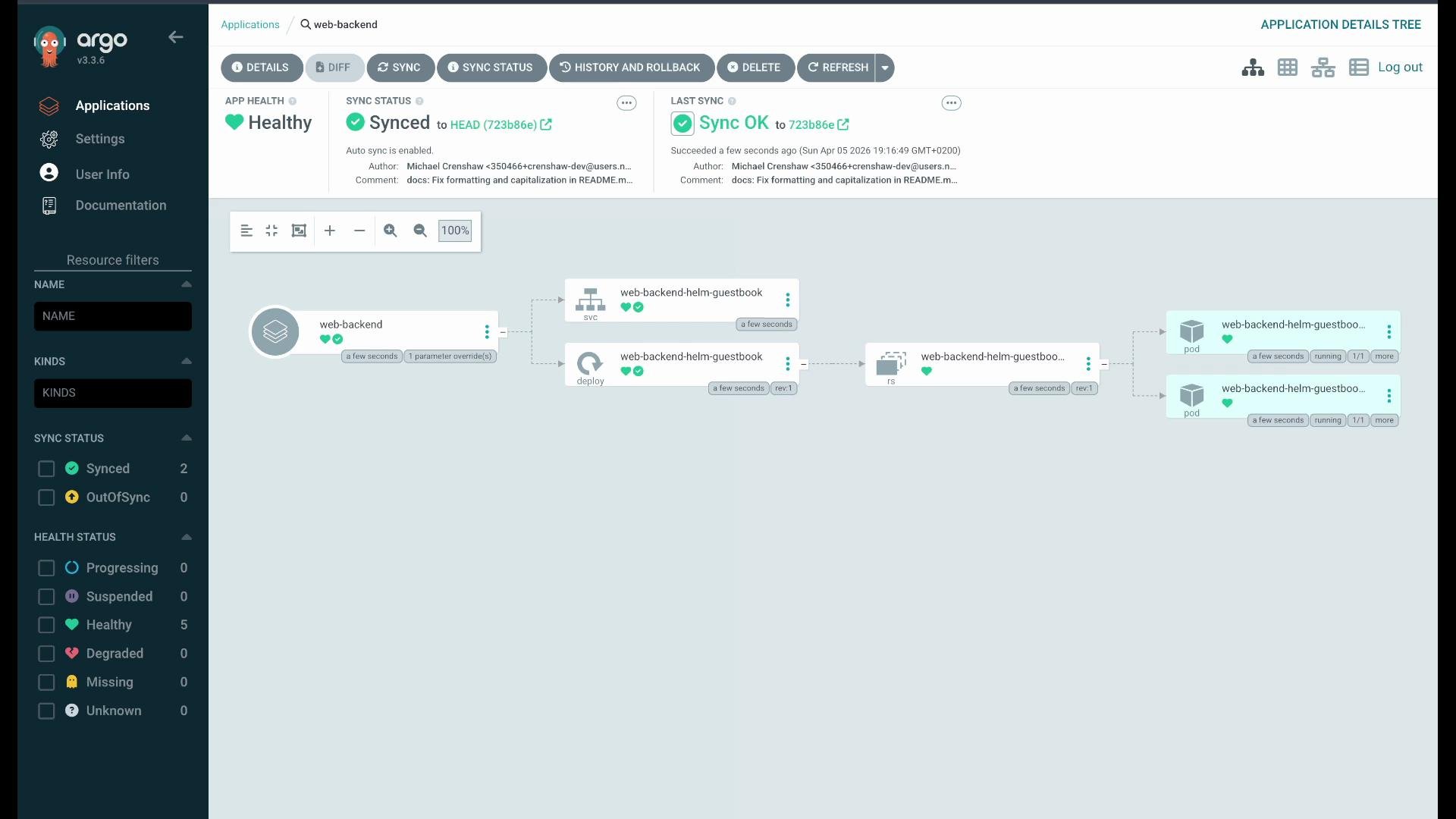Click the fit-to-screen image icon in the toolbar

299,231
